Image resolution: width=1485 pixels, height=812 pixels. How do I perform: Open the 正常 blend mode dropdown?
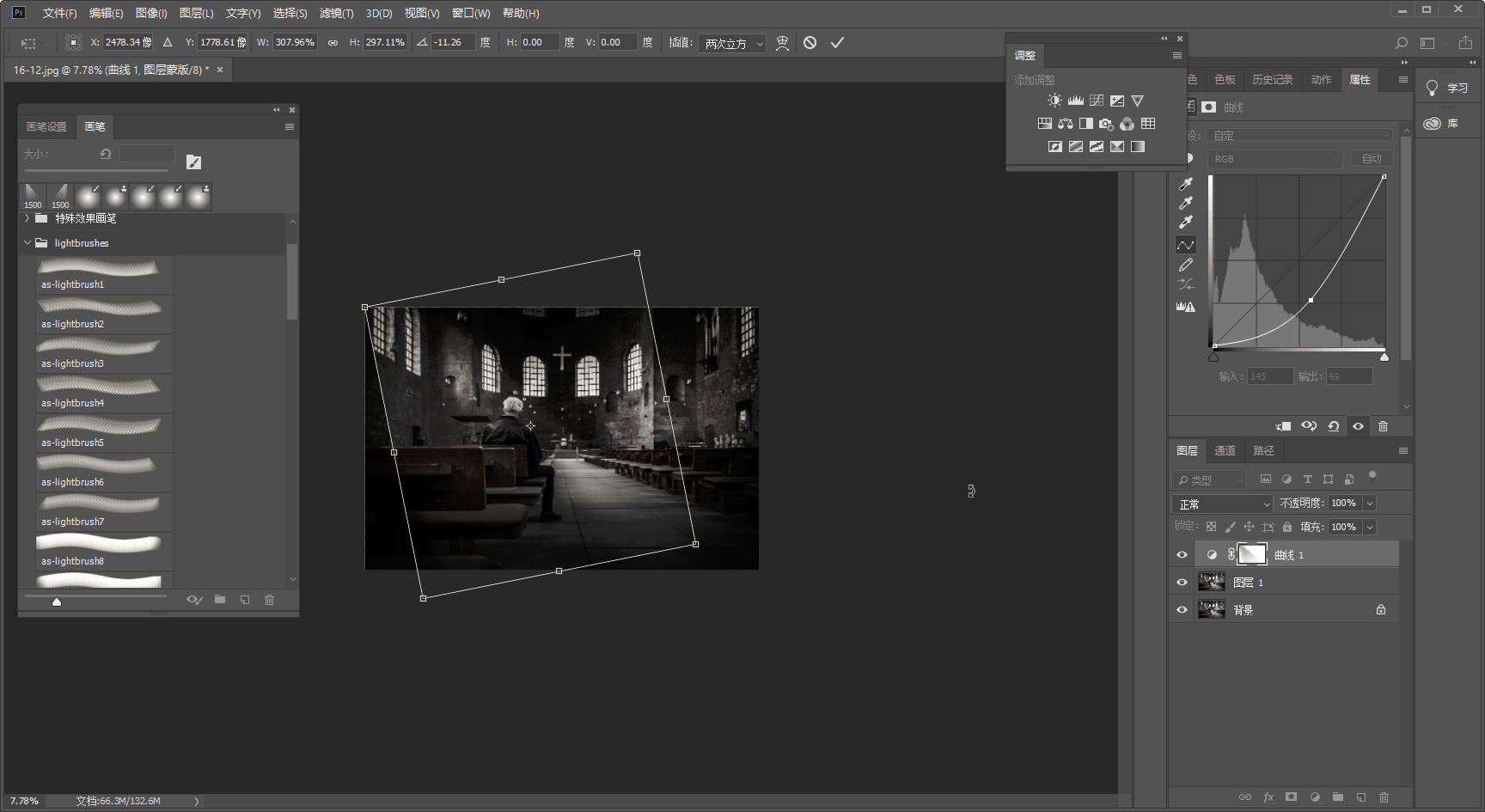coord(1221,504)
